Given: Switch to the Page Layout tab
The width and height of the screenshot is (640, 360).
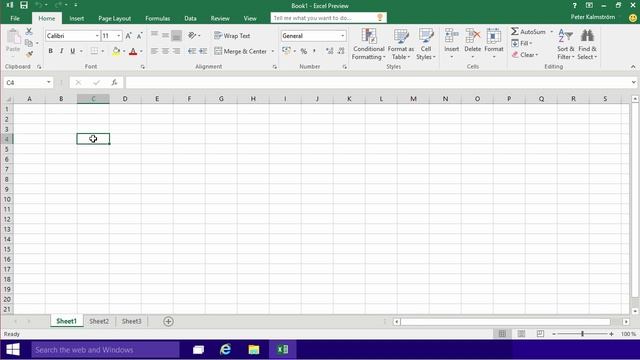Looking at the screenshot, I should tap(114, 18).
